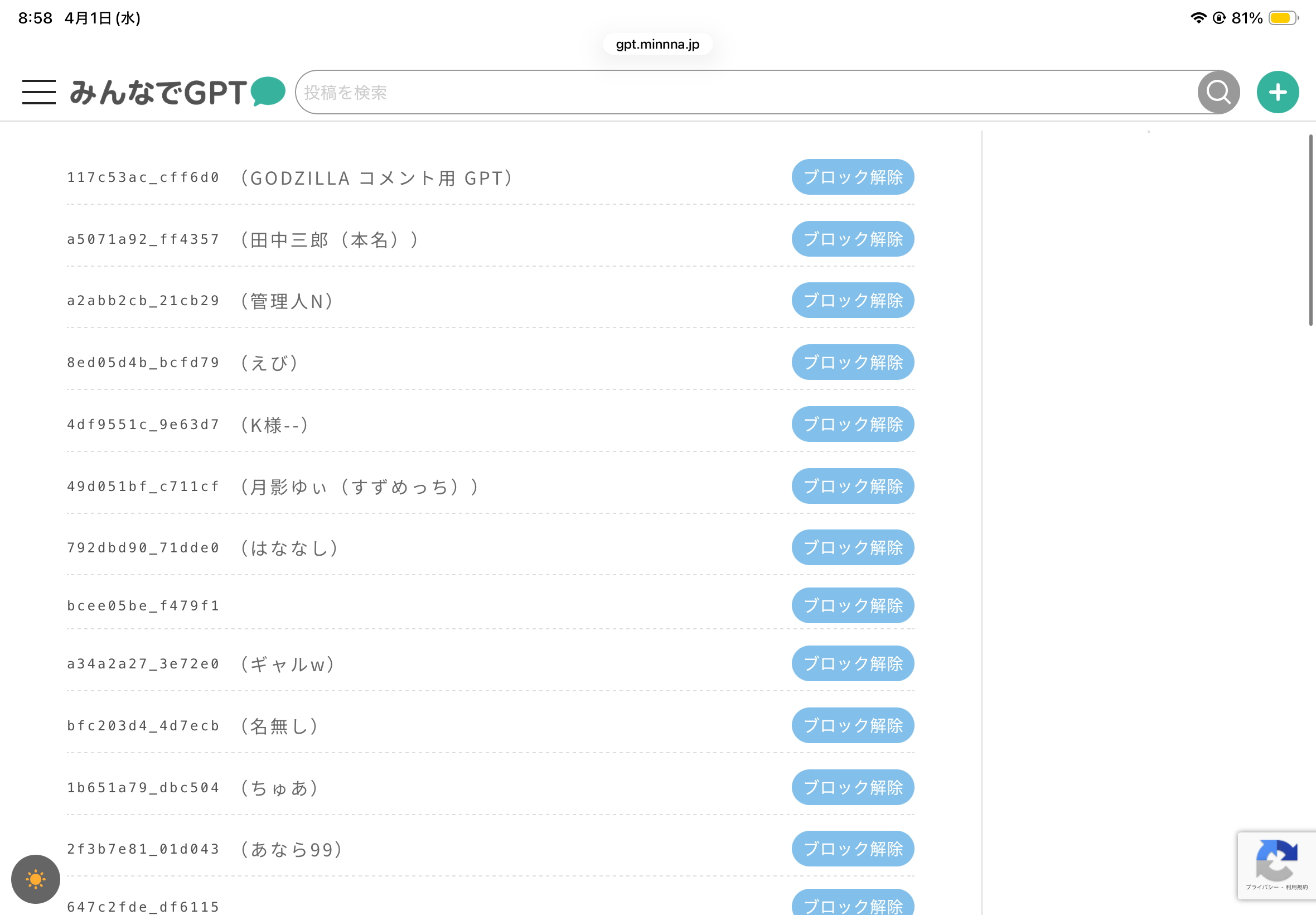This screenshot has height=915, width=1316.
Task: Open the hamburger menu
Action: click(x=39, y=92)
